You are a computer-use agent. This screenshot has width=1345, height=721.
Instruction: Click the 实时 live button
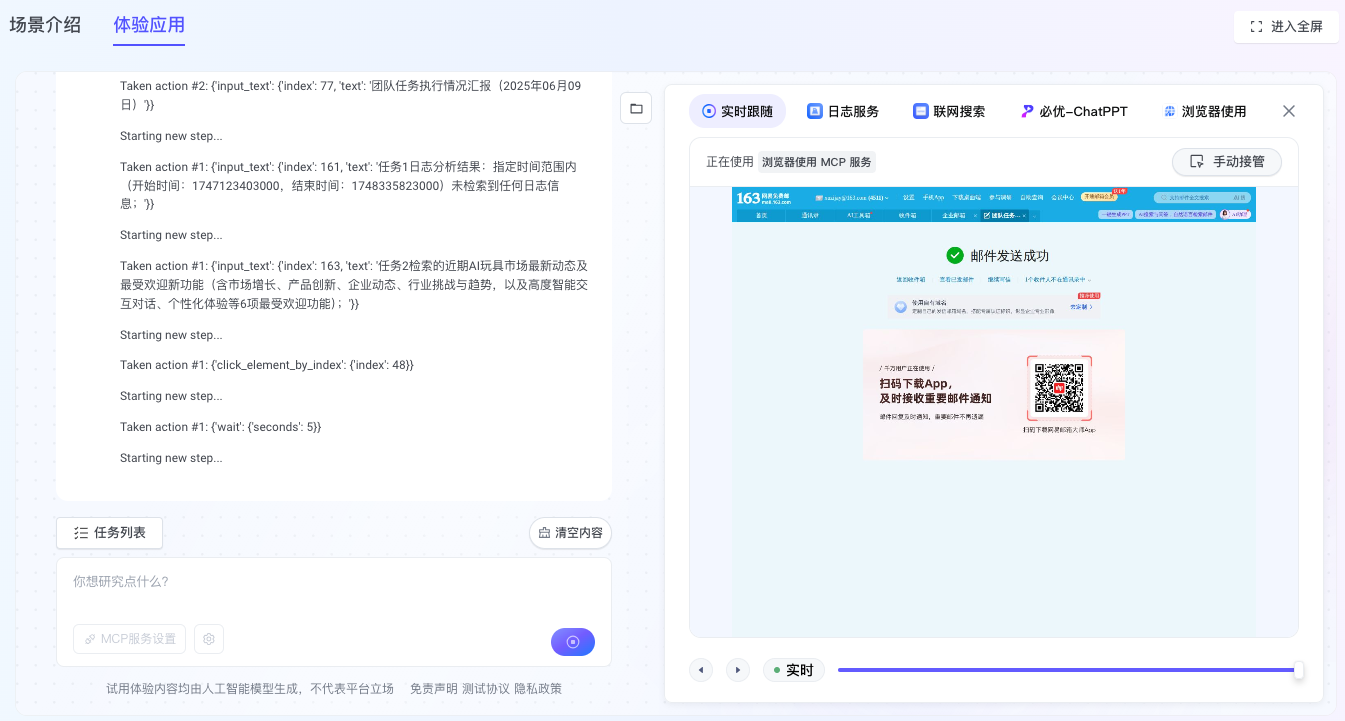794,670
